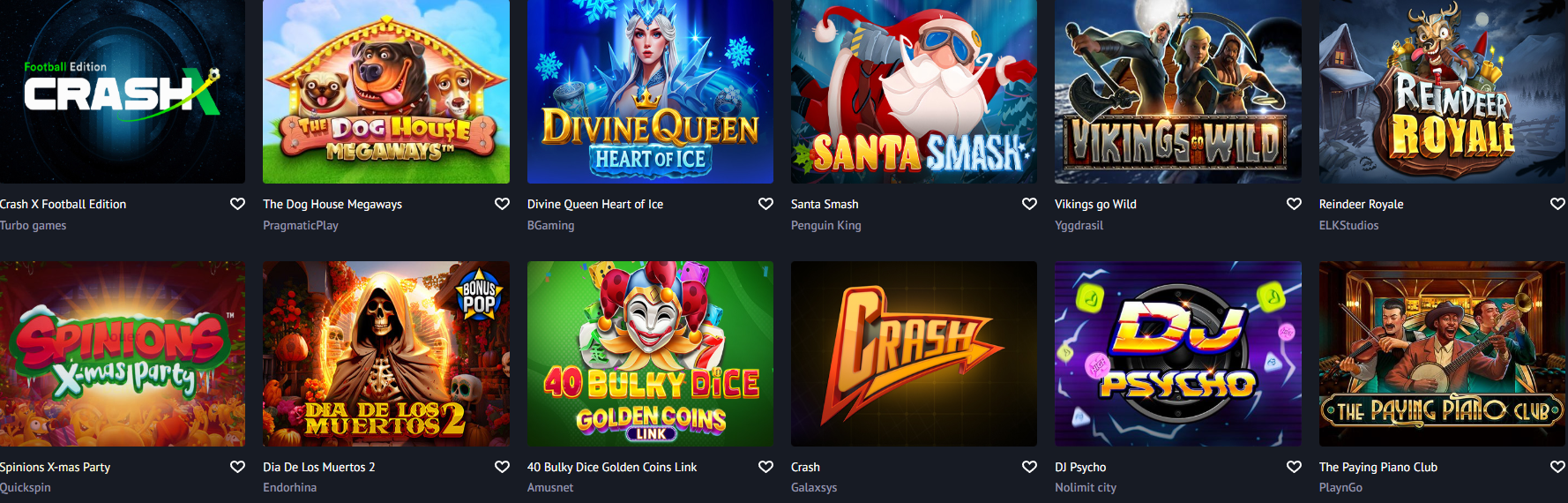
Task: Mark Vikings go Wild as favorite
Action: click(x=1294, y=204)
